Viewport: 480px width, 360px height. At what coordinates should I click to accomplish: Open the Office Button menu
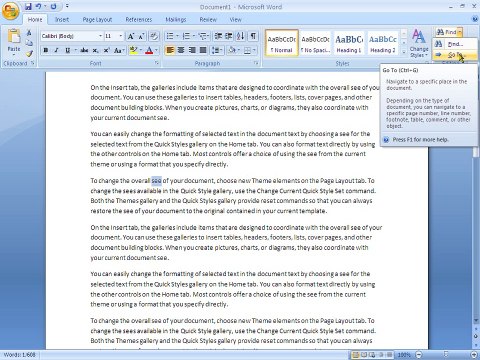pos(11,11)
